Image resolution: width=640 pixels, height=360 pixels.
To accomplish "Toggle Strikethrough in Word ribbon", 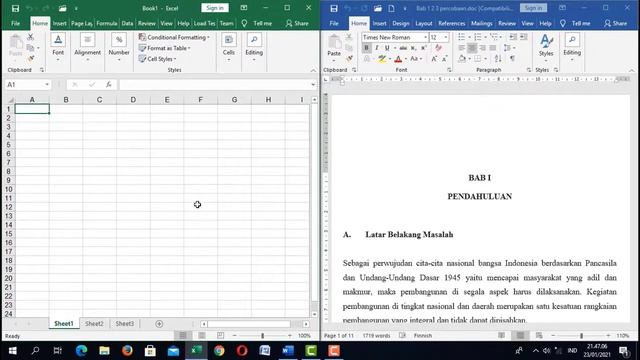I will (403, 48).
